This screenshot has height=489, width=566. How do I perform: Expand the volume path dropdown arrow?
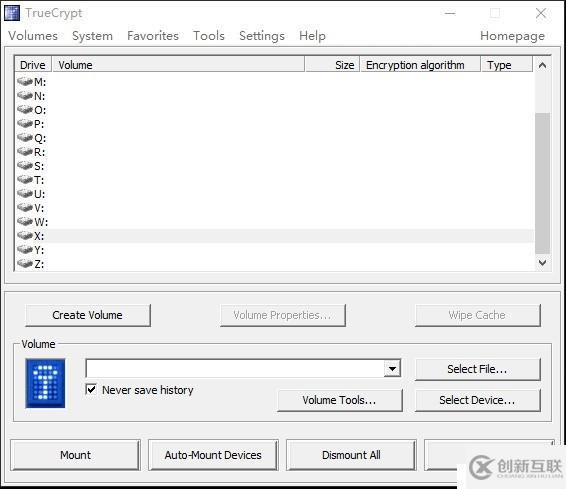[x=392, y=368]
